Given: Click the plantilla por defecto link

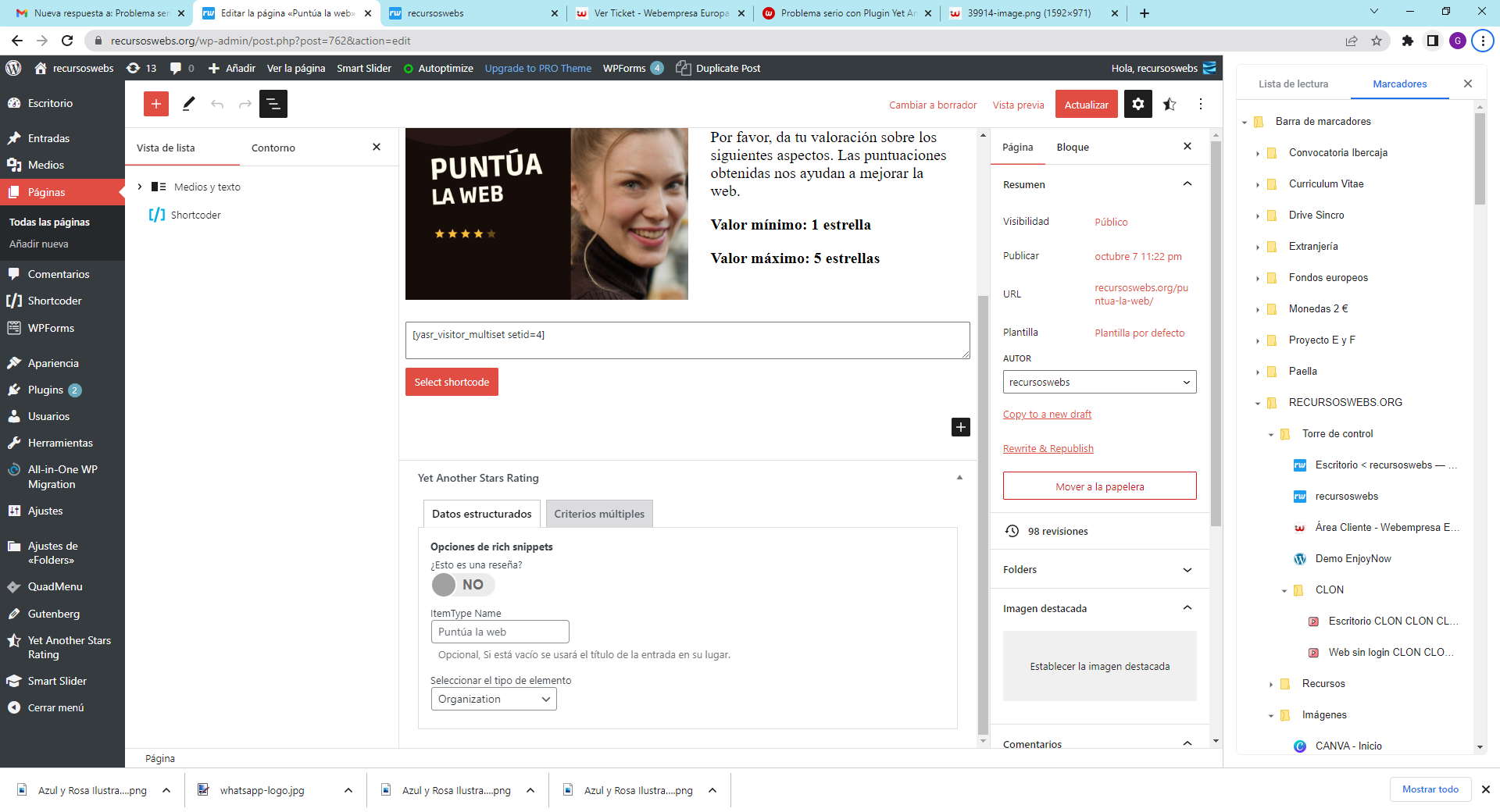Looking at the screenshot, I should pyautogui.click(x=1139, y=333).
